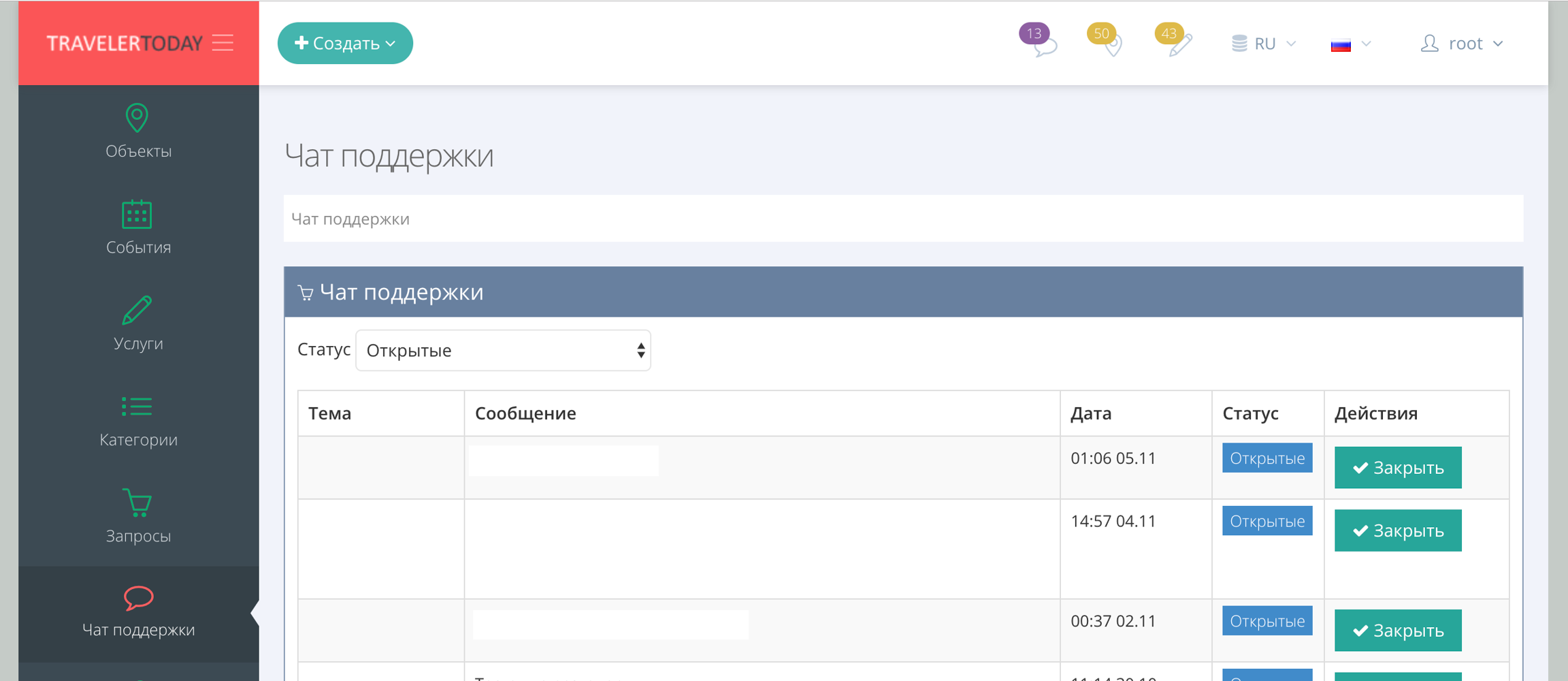Select the Услуги pencil icon in sidebar
The width and height of the screenshot is (1568, 681).
click(137, 311)
